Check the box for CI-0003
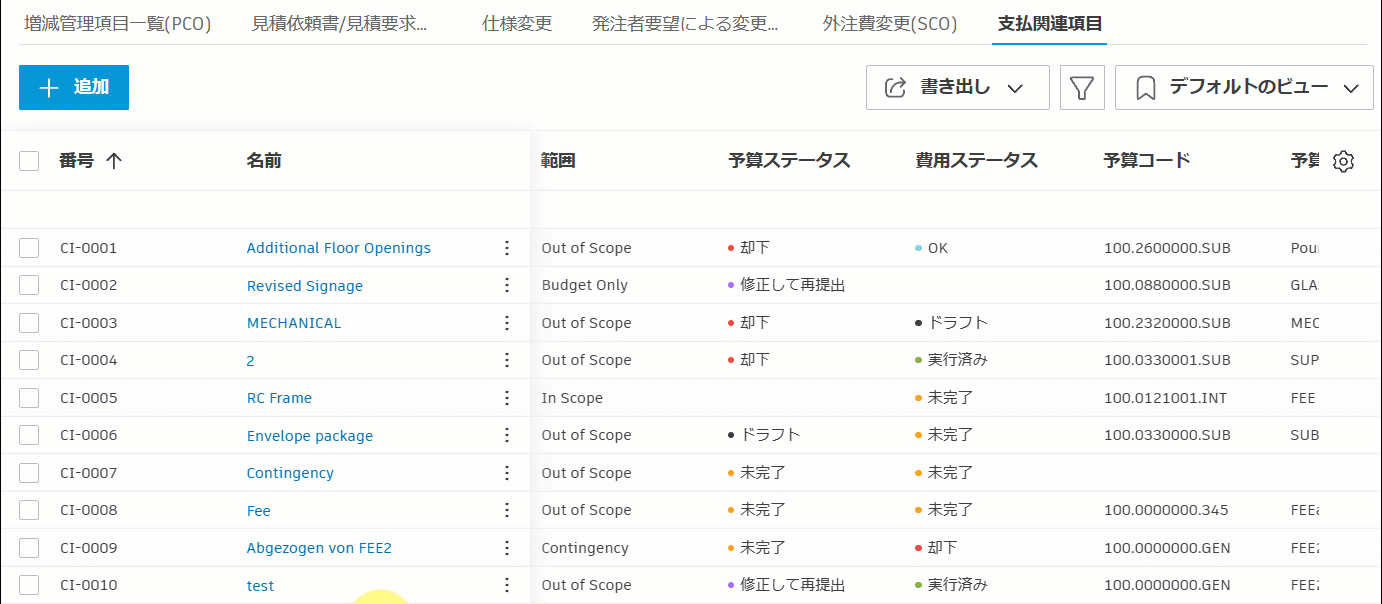 [29, 323]
